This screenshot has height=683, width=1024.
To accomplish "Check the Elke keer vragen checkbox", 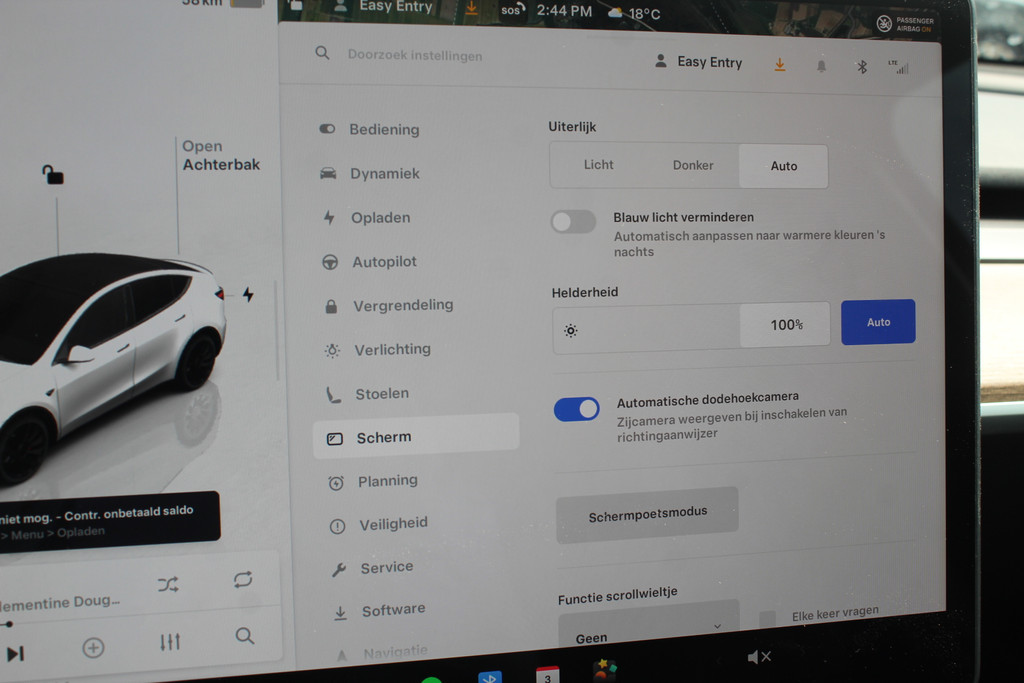I will [768, 619].
